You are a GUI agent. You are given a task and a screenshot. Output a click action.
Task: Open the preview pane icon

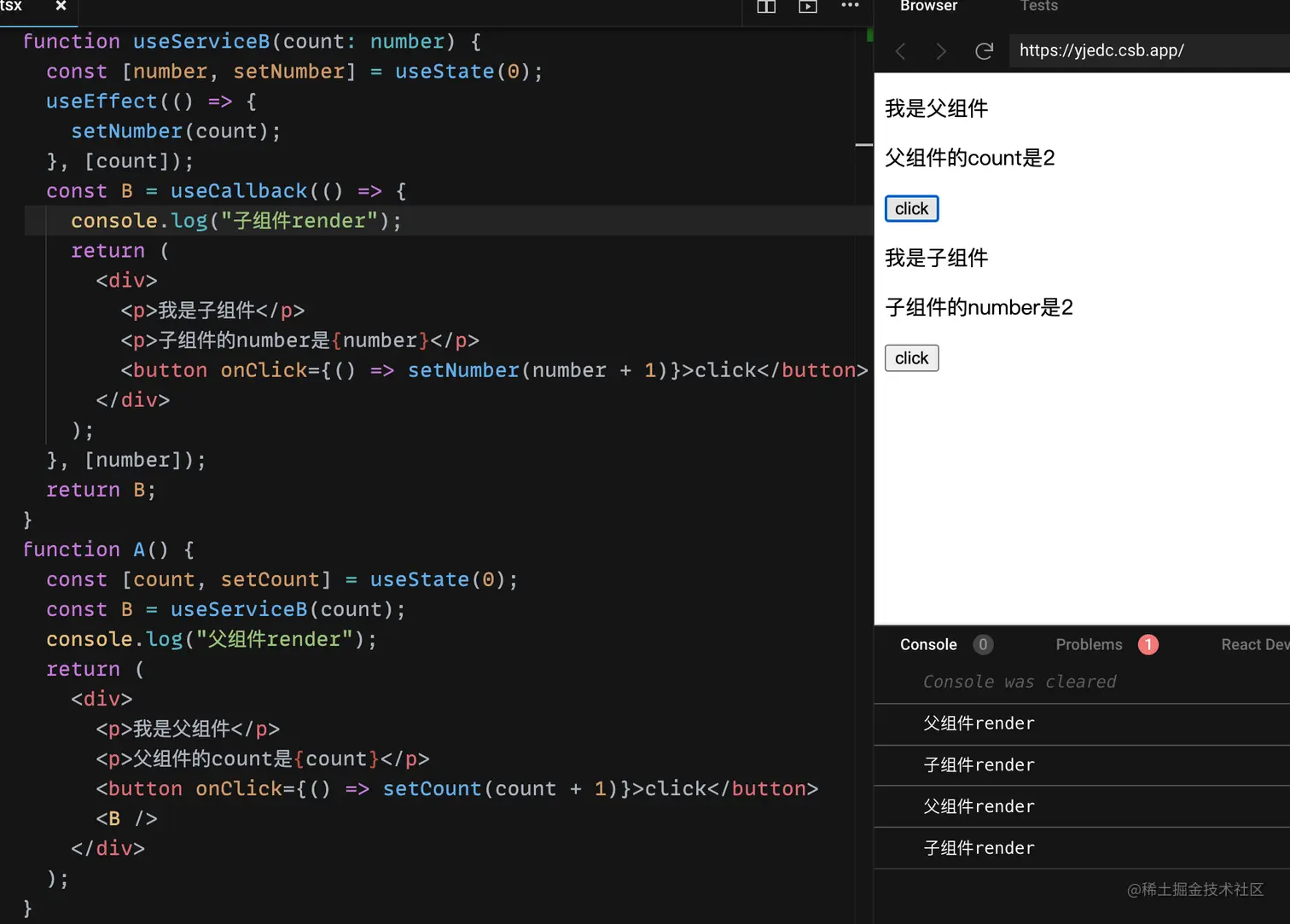pos(808,6)
